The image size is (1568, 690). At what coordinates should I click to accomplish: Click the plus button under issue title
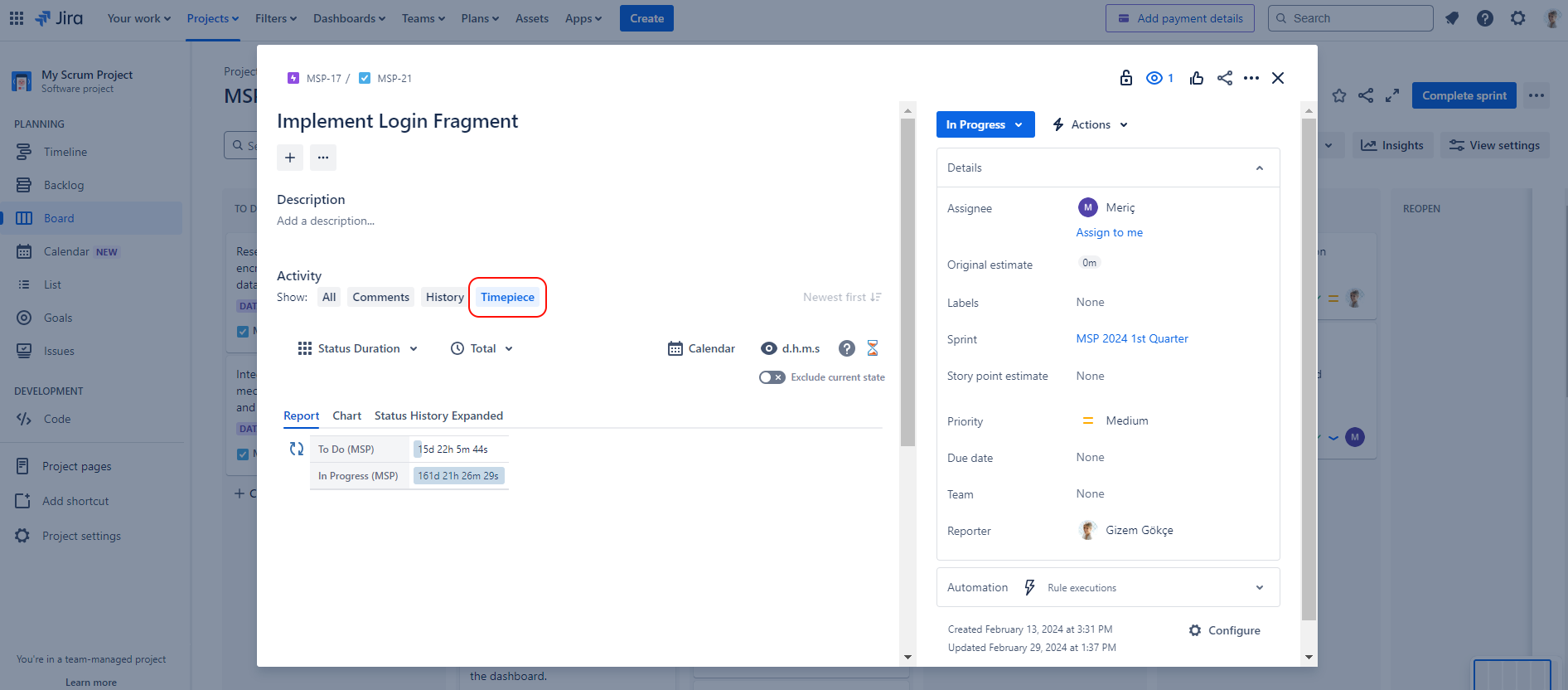[x=290, y=158]
